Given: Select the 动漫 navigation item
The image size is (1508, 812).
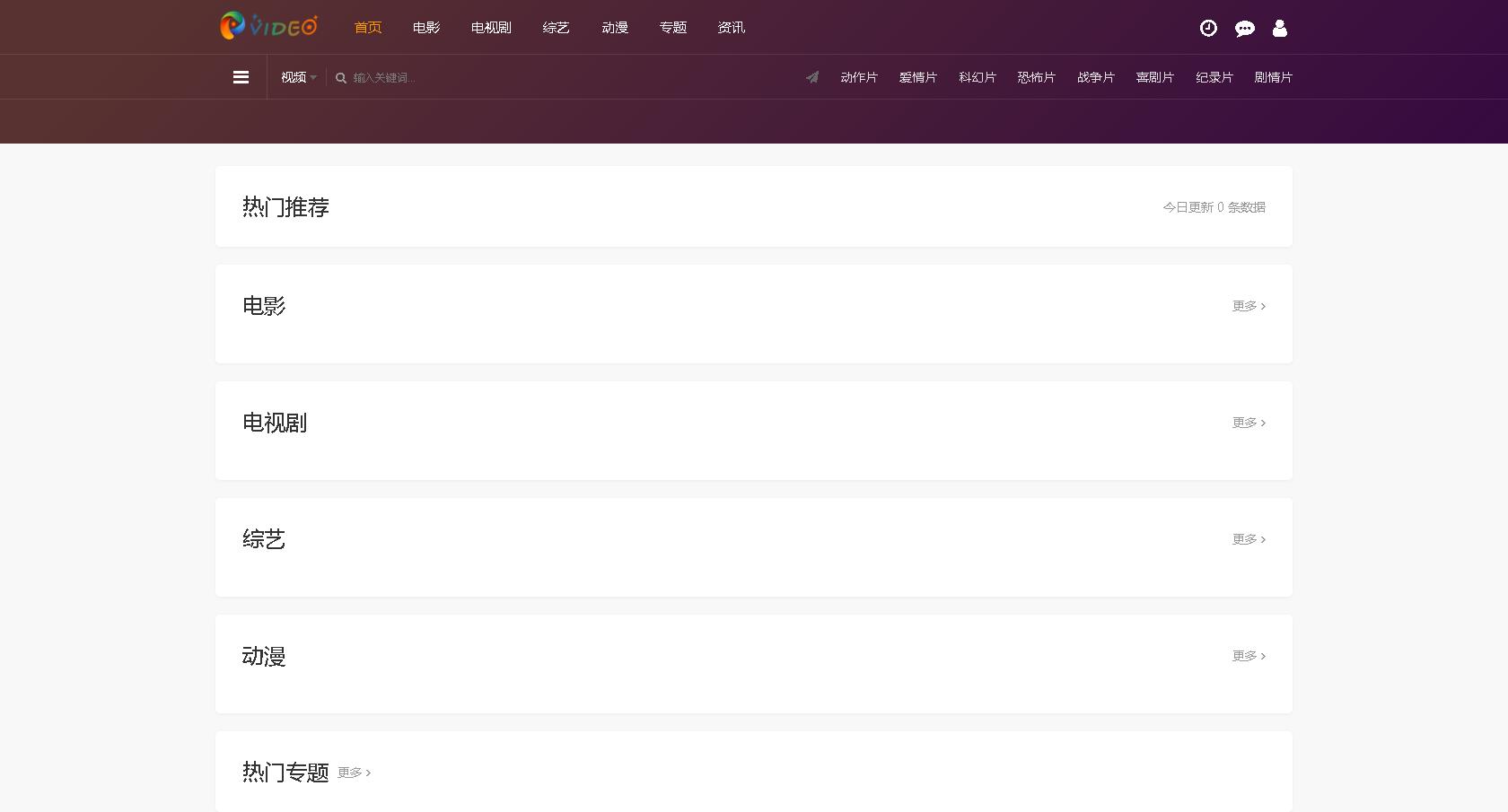Looking at the screenshot, I should [614, 27].
